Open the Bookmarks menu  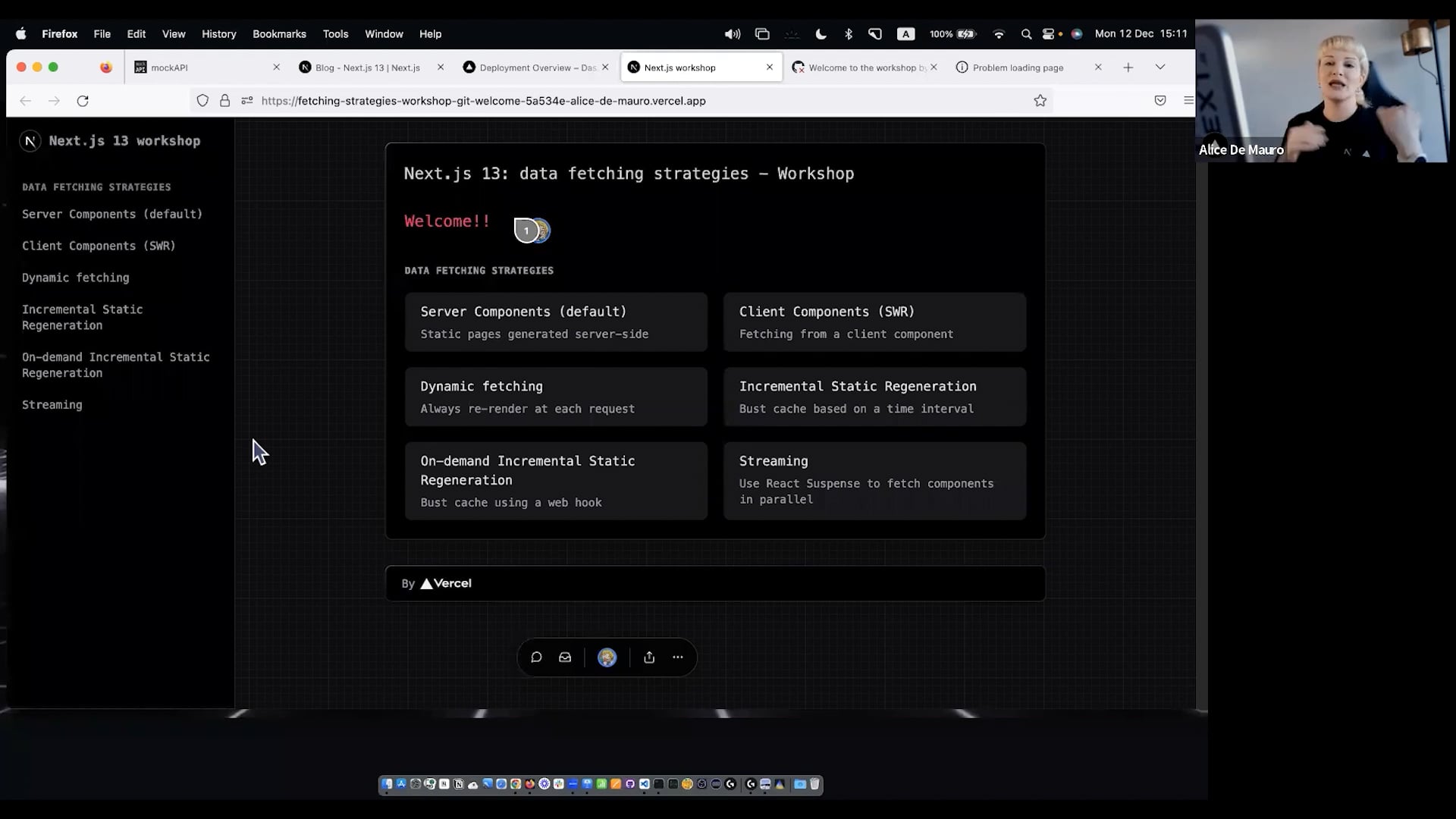point(279,34)
